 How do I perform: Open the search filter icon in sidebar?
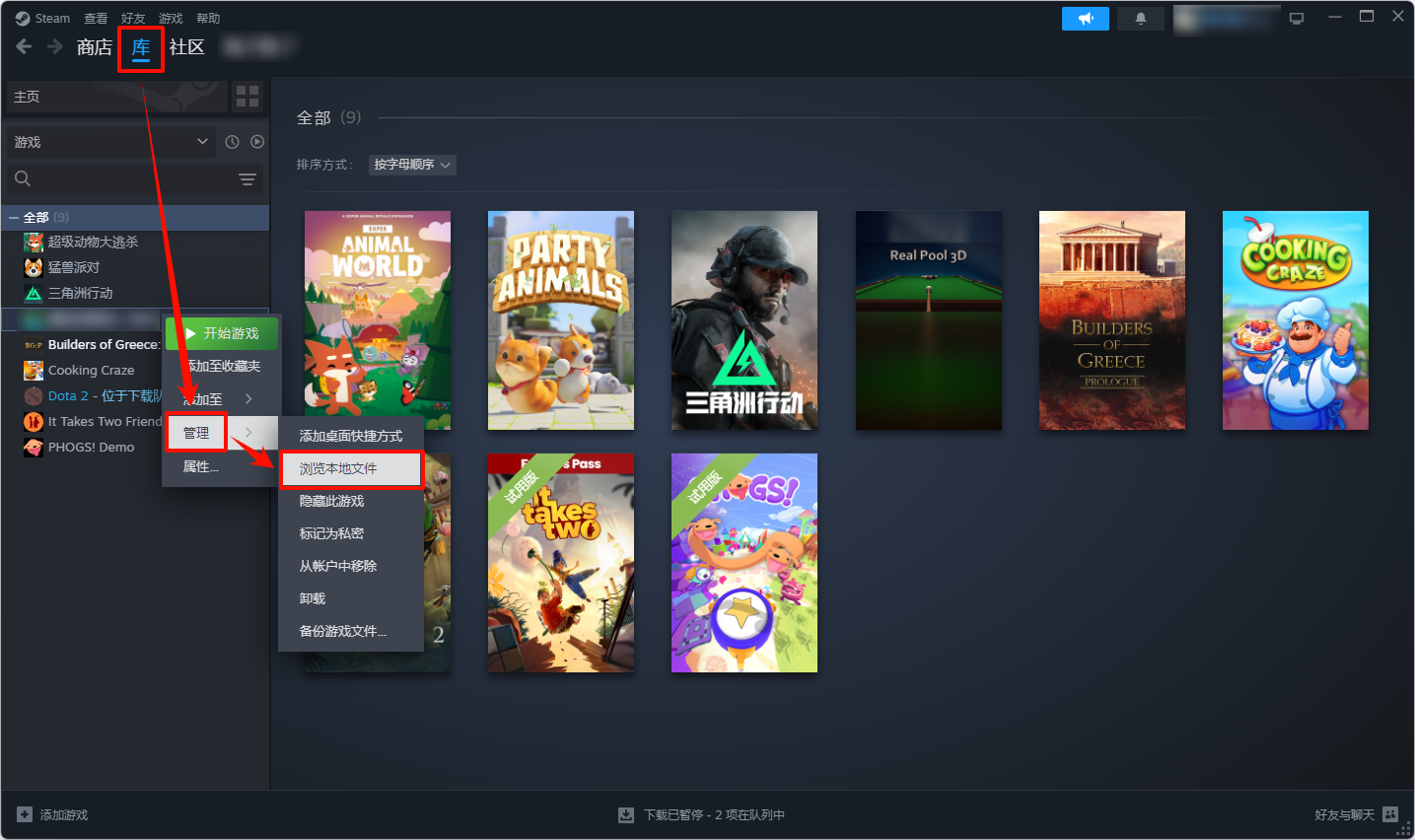[246, 179]
